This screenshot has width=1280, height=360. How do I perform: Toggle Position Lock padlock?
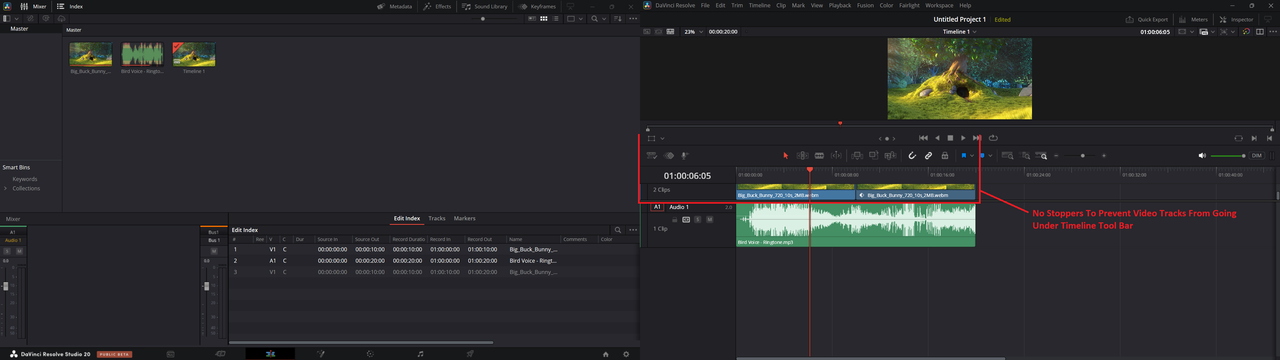coord(945,155)
